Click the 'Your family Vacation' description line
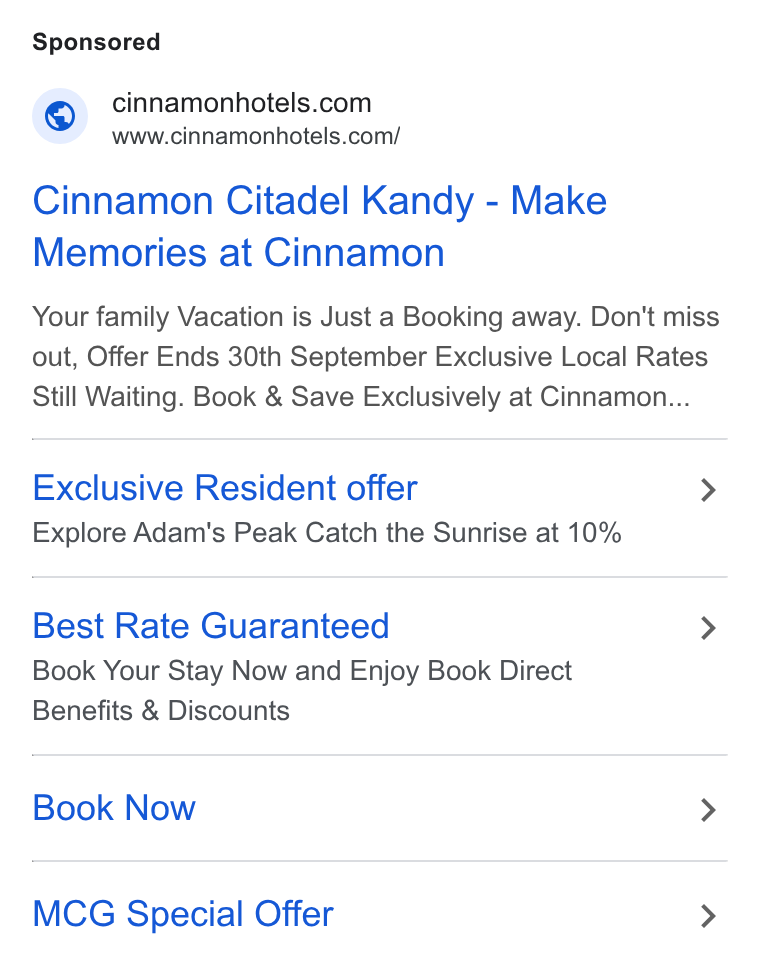The width and height of the screenshot is (760, 966). coord(376,317)
